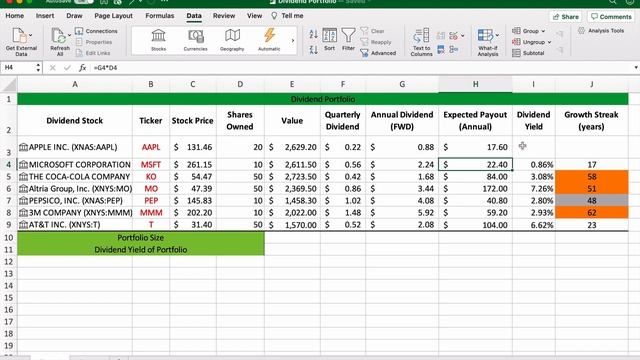The width and height of the screenshot is (640, 360).
Task: Select the Dividend Portfolio title cell
Action: click(323, 99)
